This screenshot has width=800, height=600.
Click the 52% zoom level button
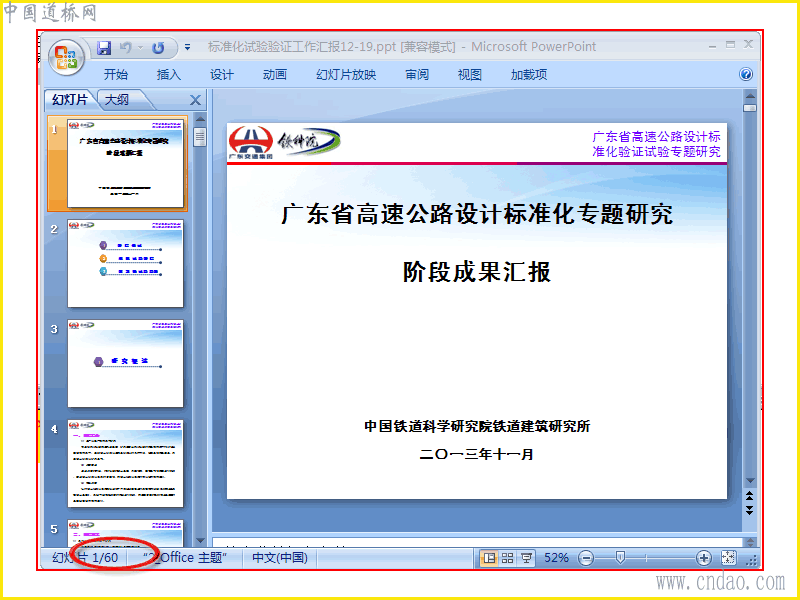(x=556, y=558)
